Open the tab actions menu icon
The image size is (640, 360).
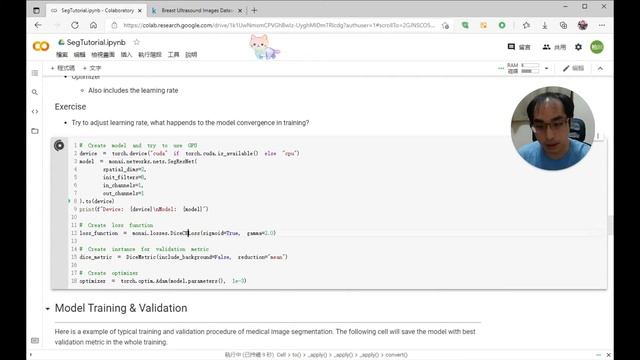click(36, 11)
